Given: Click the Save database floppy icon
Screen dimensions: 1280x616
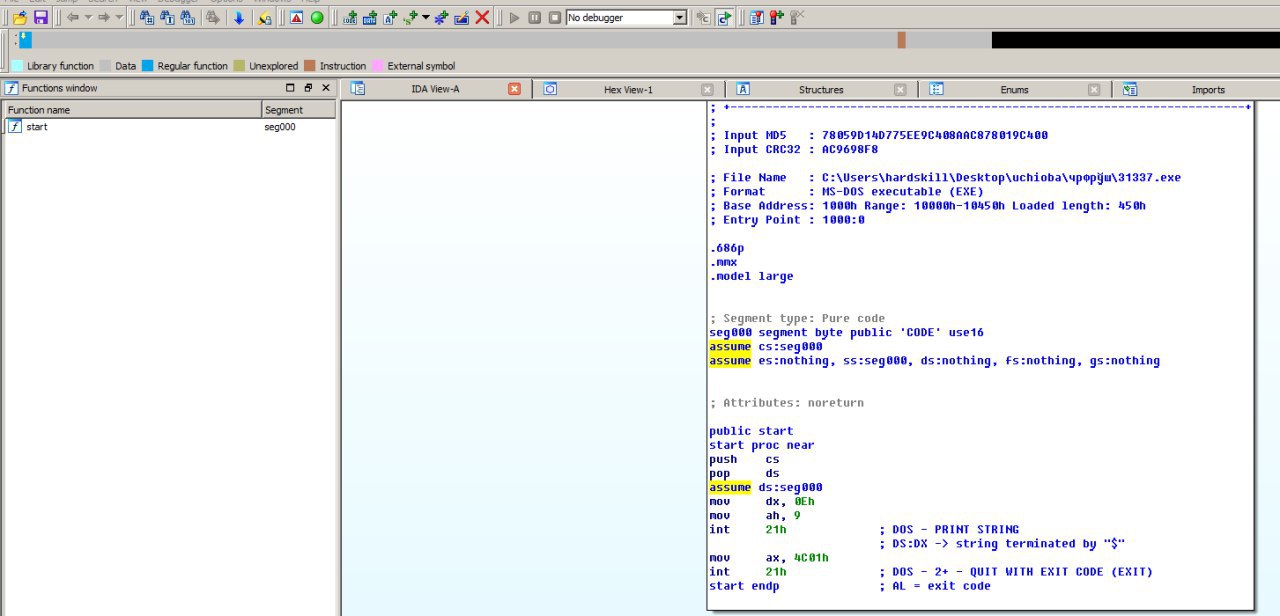Looking at the screenshot, I should tap(41, 18).
